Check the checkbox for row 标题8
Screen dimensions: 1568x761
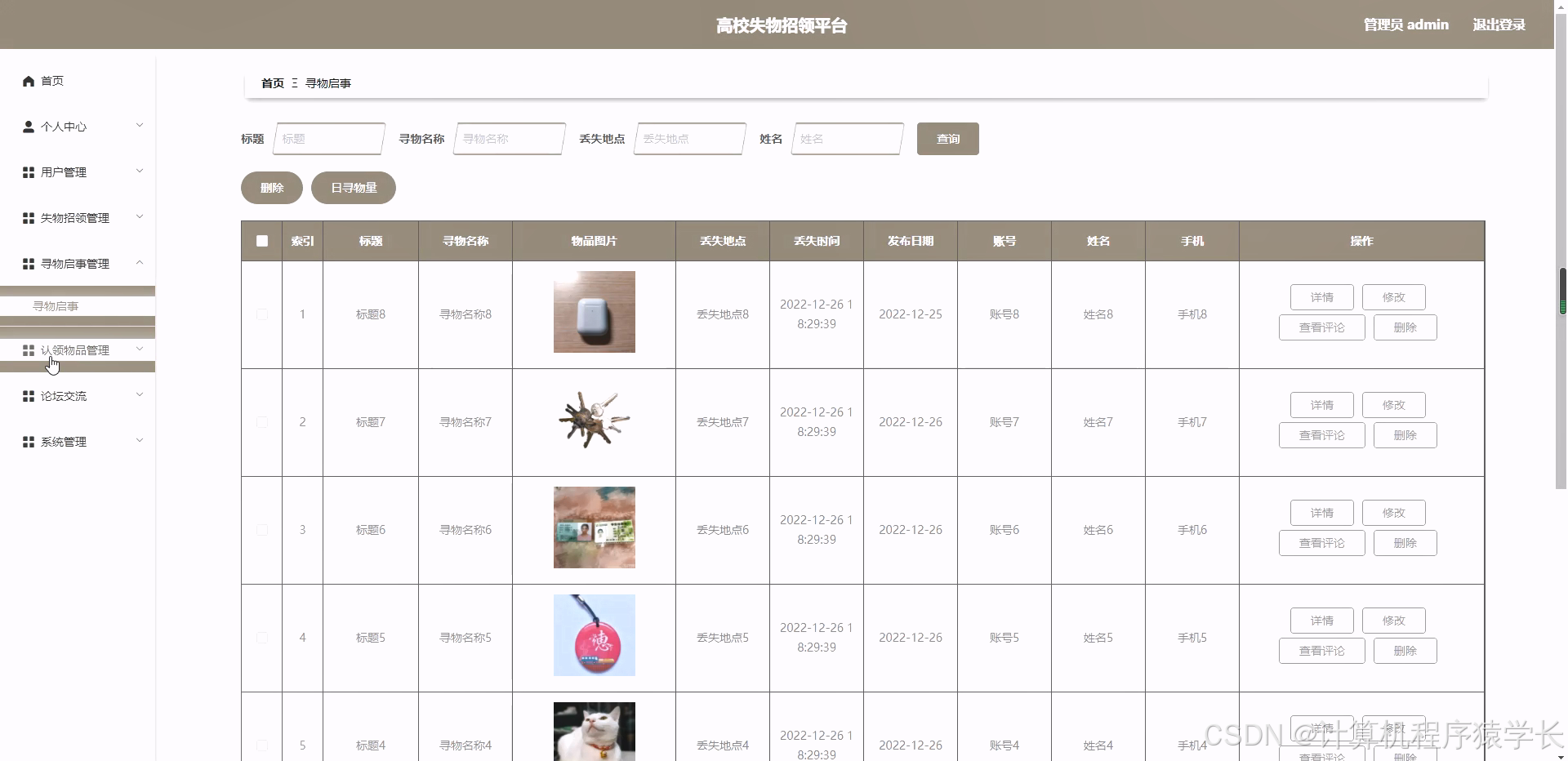tap(261, 314)
